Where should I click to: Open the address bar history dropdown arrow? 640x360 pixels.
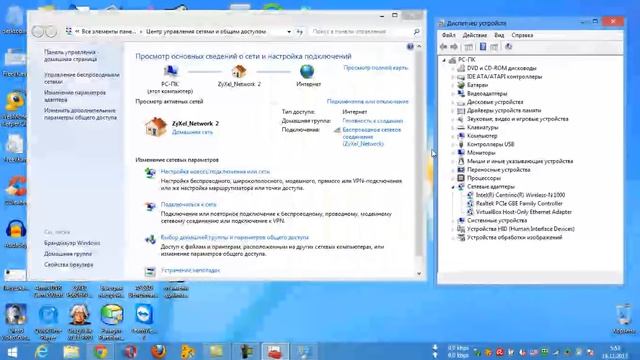[289, 31]
